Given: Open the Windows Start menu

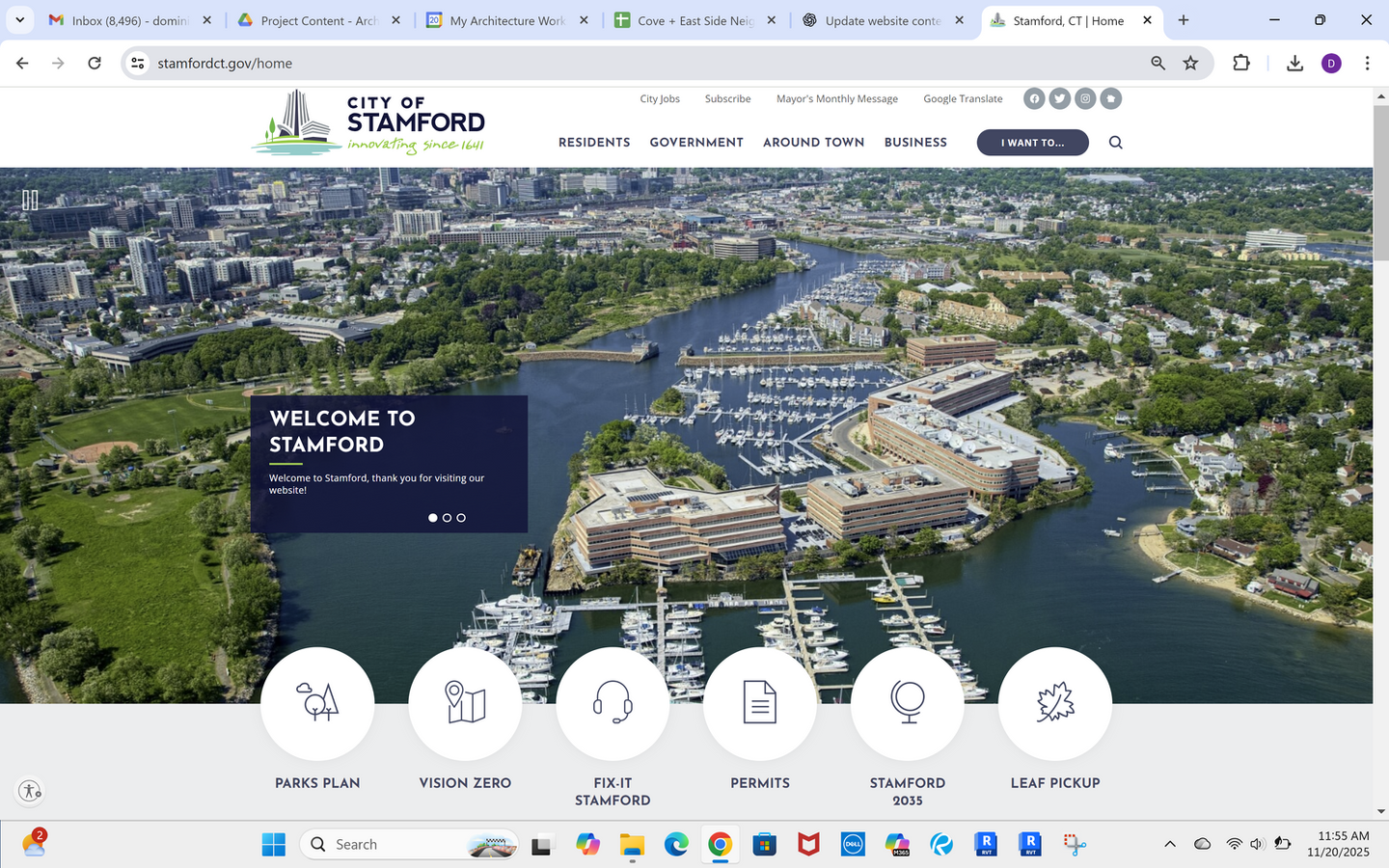Looking at the screenshot, I should (x=274, y=845).
